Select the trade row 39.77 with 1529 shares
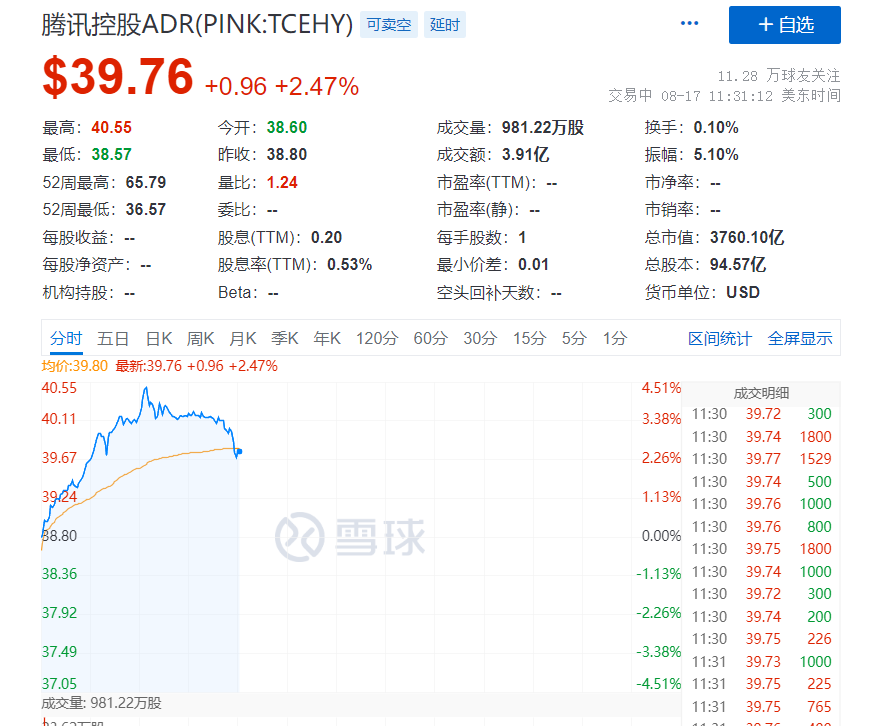The image size is (878, 726). (761, 459)
